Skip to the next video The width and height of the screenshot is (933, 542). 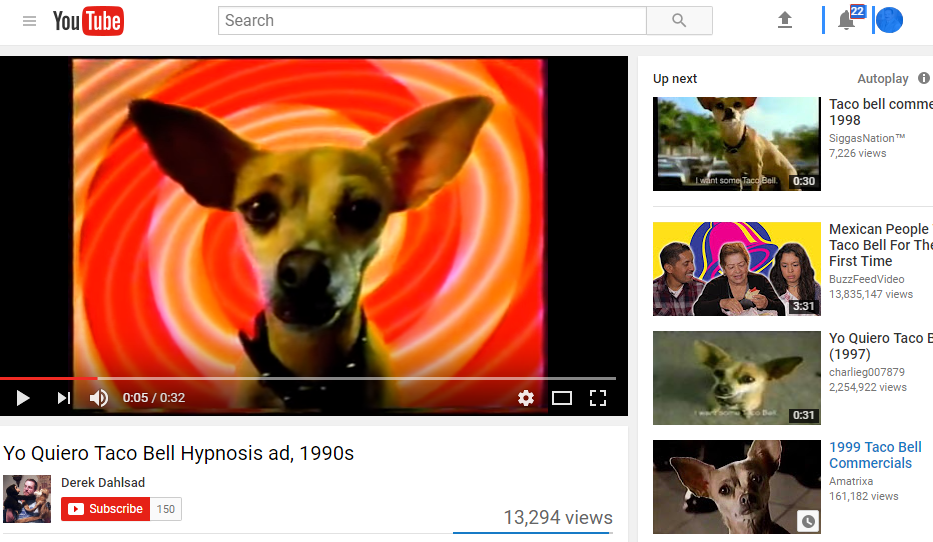(x=63, y=397)
